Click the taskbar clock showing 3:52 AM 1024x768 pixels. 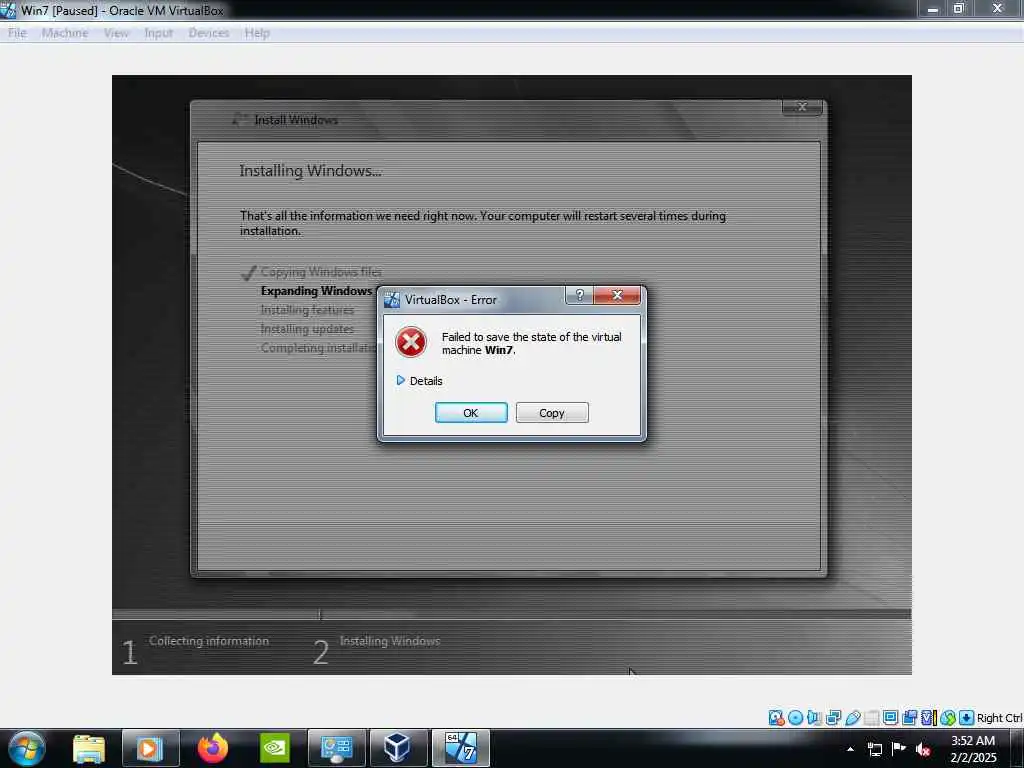[973, 749]
